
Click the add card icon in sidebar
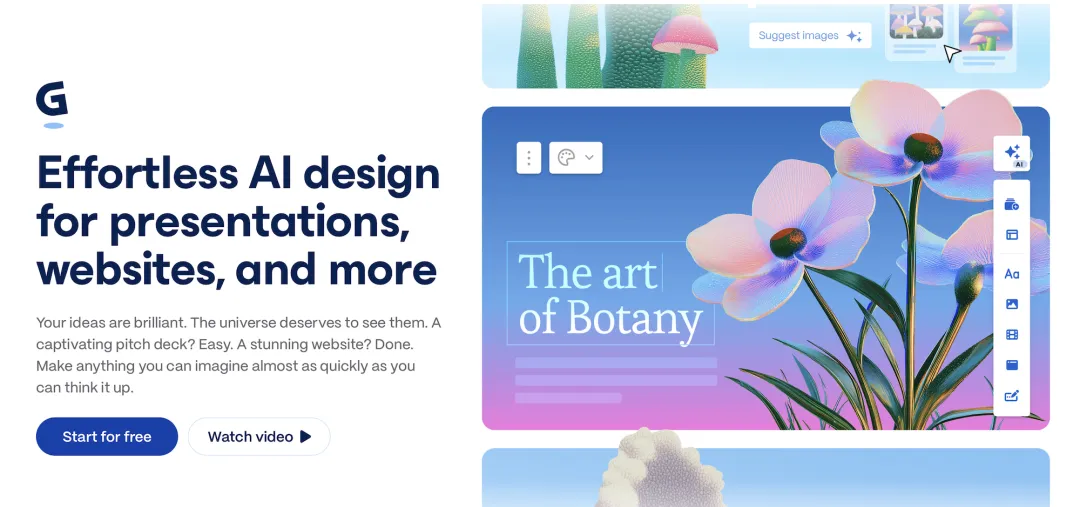tap(1012, 205)
